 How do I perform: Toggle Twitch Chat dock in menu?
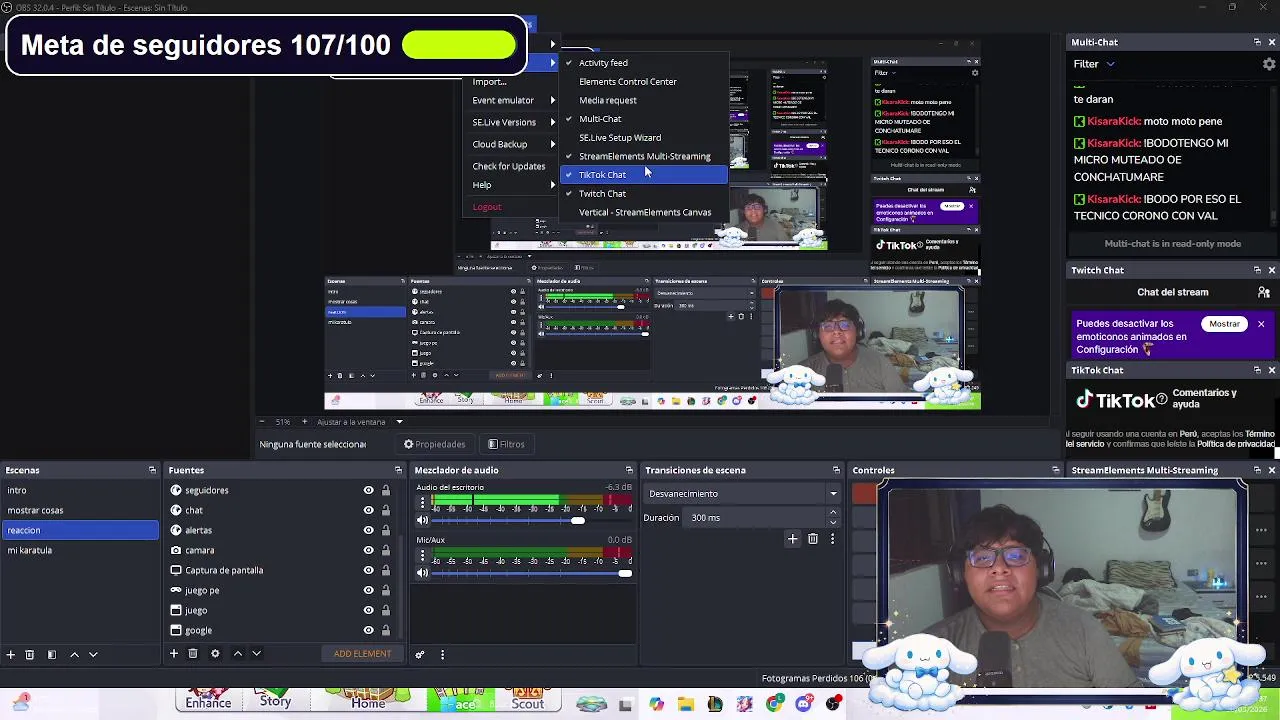point(644,194)
